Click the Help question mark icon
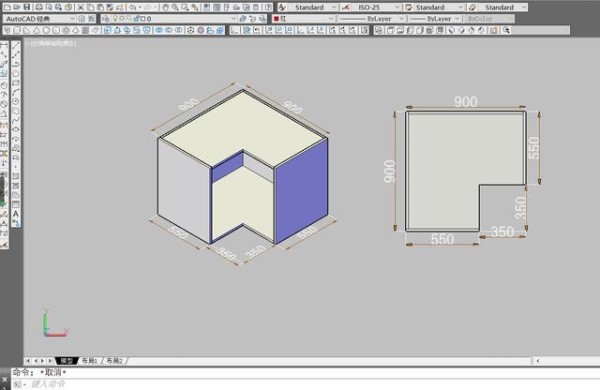This screenshot has width=600, height=390. click(x=269, y=7)
